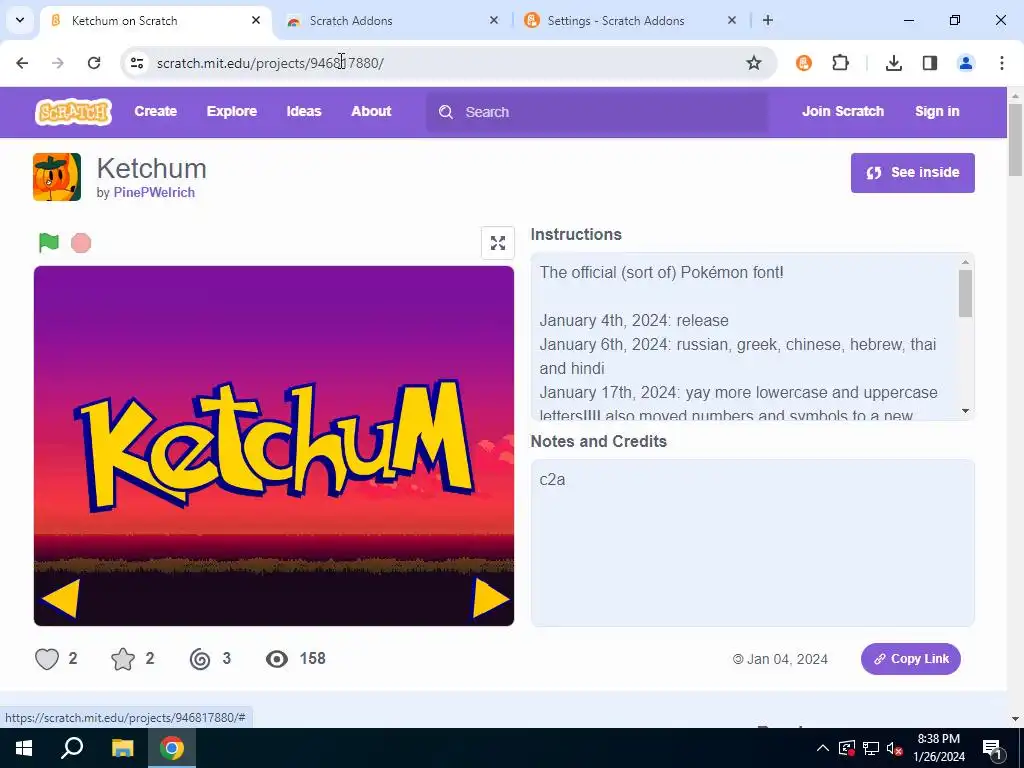Reload the current page
Screen dimensions: 1024x768
(94, 63)
